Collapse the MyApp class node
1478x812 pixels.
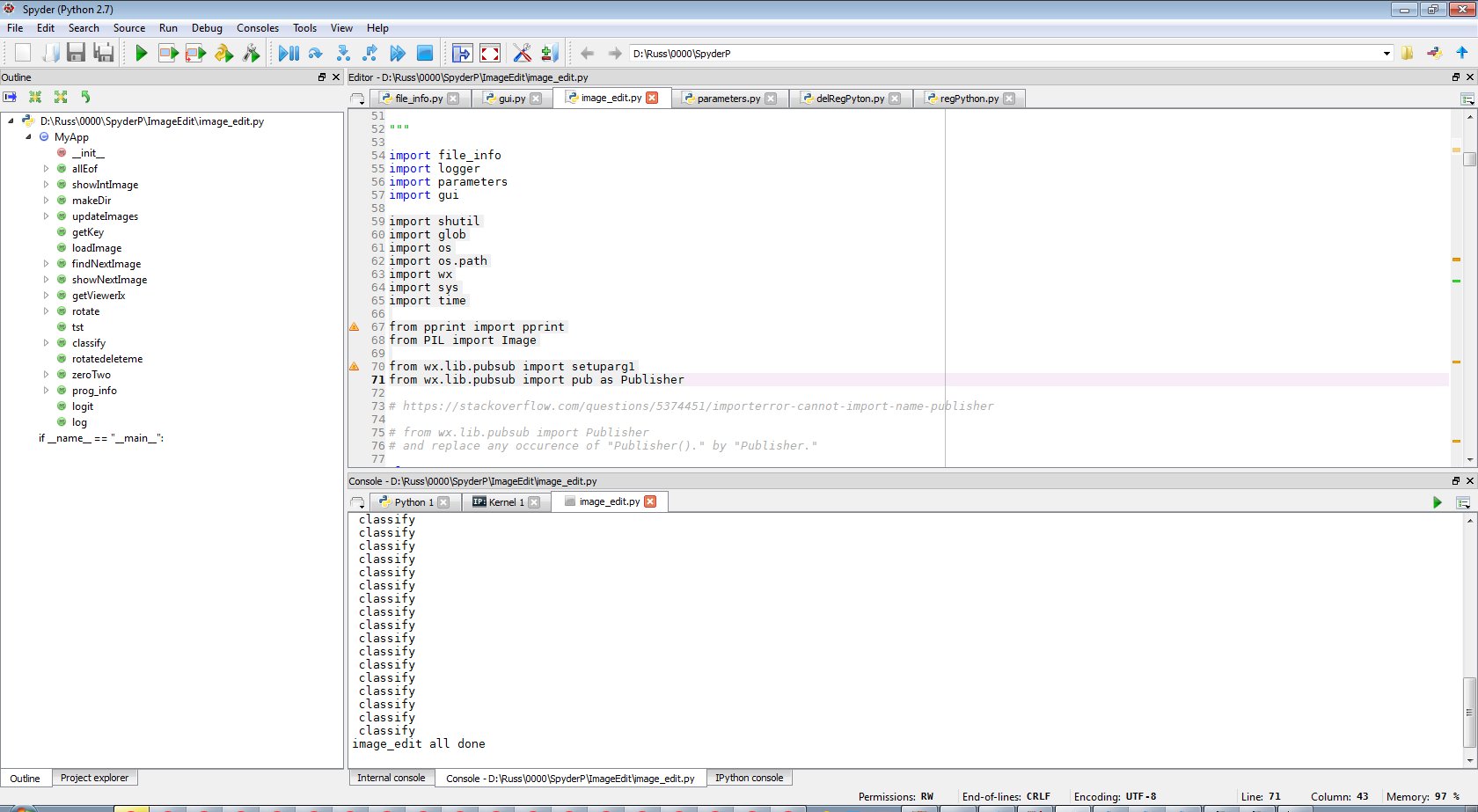[28, 137]
